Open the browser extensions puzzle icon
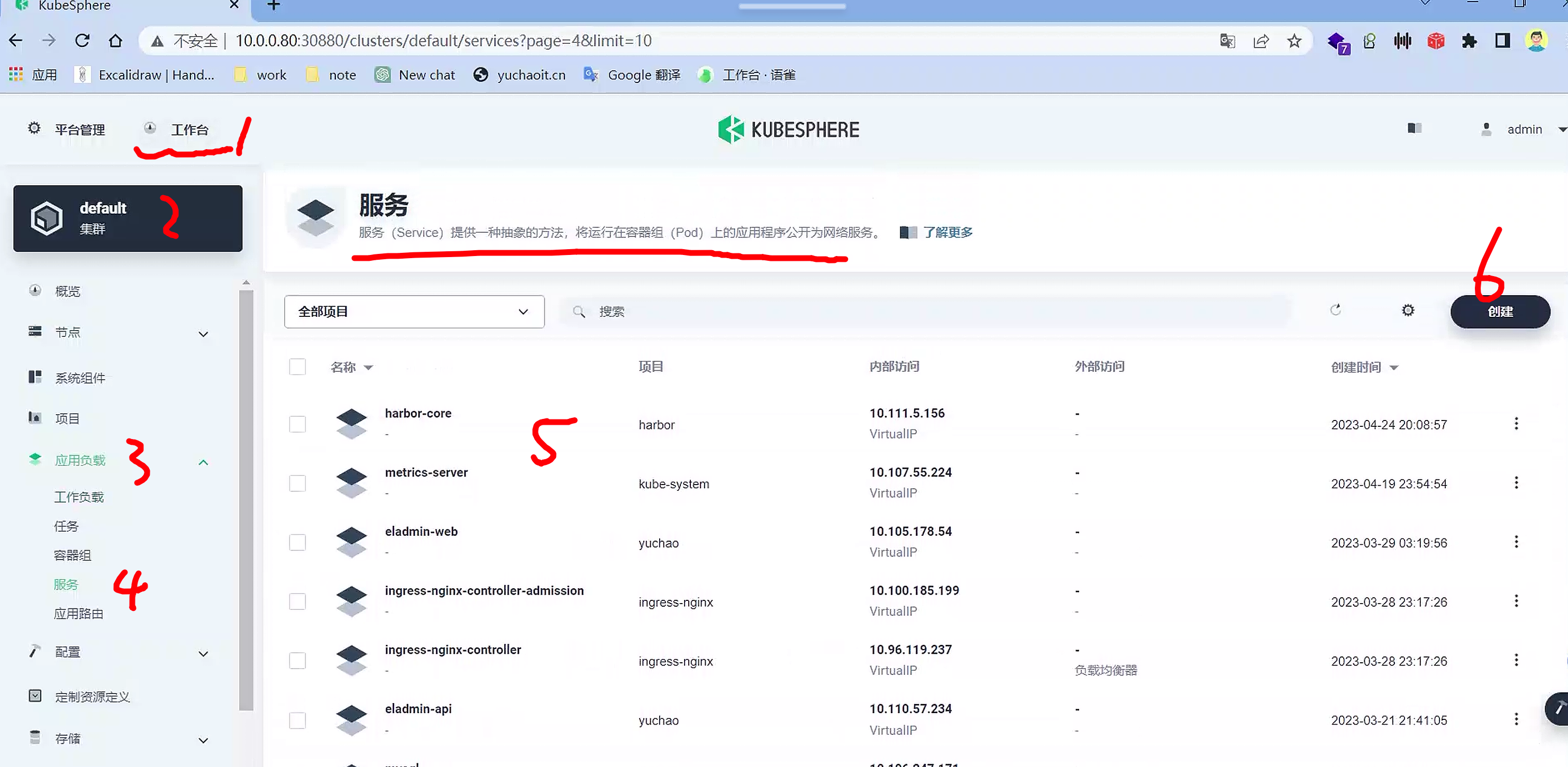Image resolution: width=1568 pixels, height=767 pixels. 1469,41
